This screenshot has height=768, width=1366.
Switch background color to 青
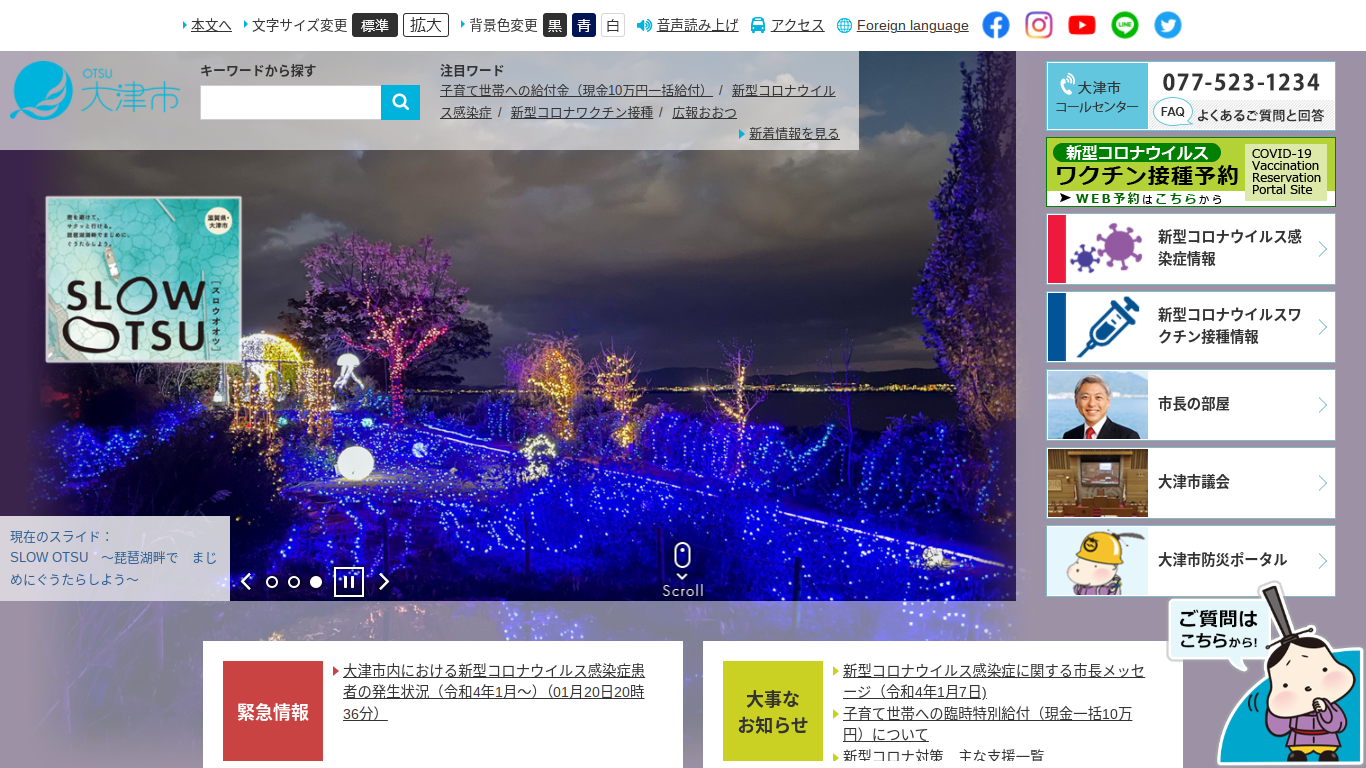[584, 25]
